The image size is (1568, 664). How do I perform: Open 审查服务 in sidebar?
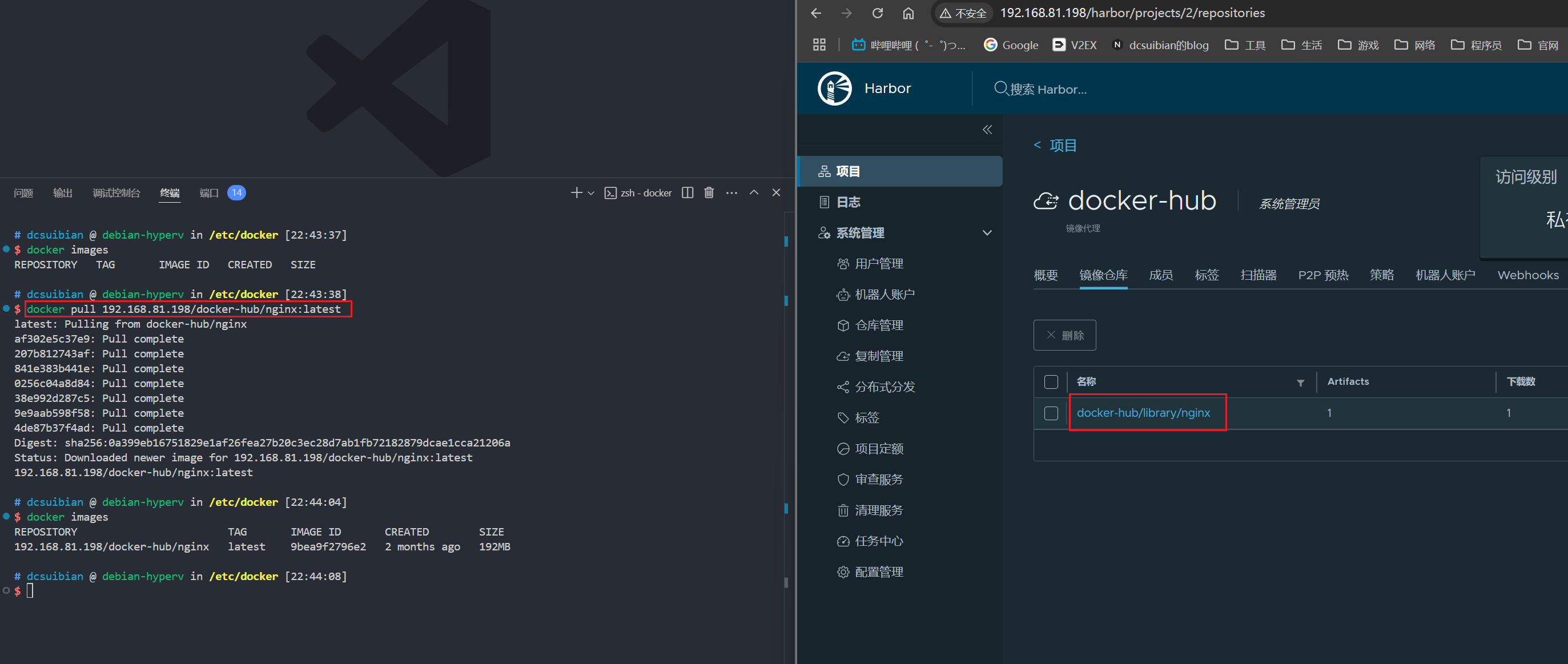click(x=871, y=480)
